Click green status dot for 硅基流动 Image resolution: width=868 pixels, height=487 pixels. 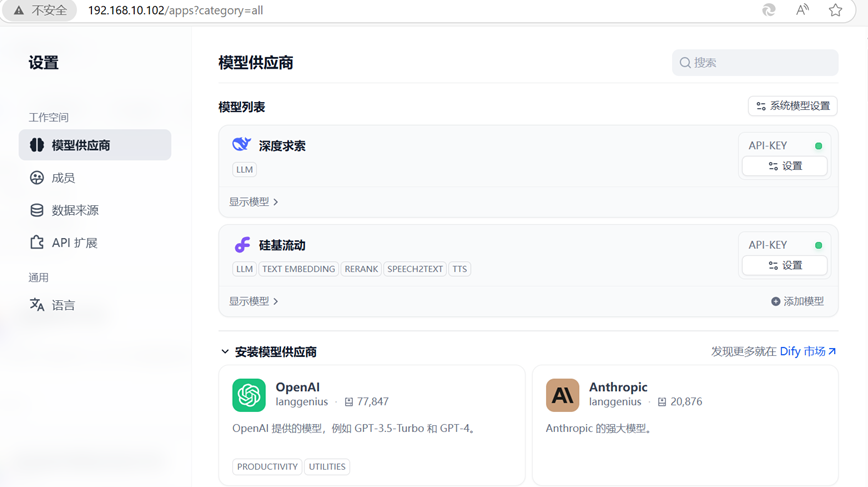818,245
